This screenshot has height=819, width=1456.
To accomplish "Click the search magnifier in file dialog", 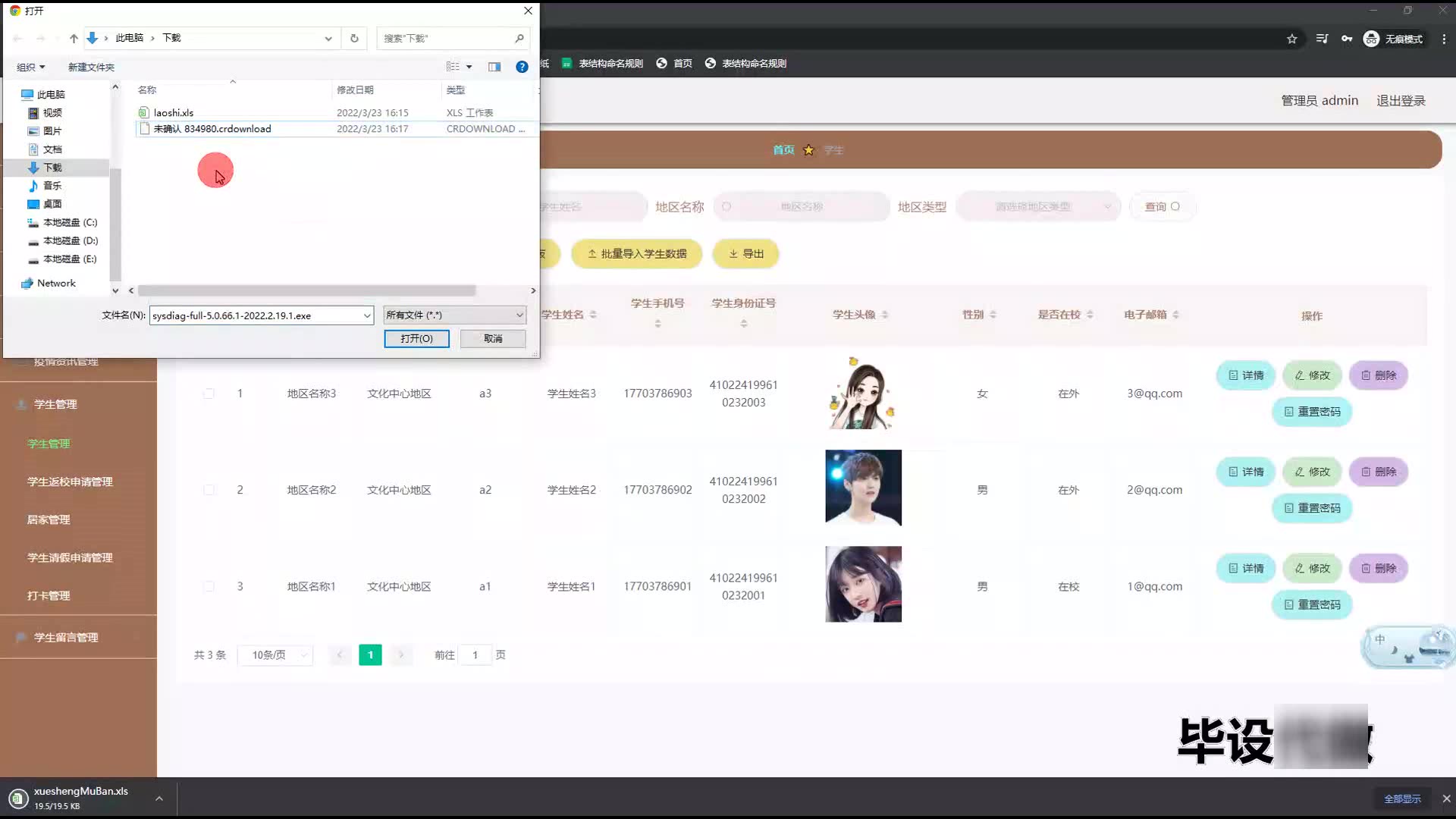I will click(x=519, y=38).
